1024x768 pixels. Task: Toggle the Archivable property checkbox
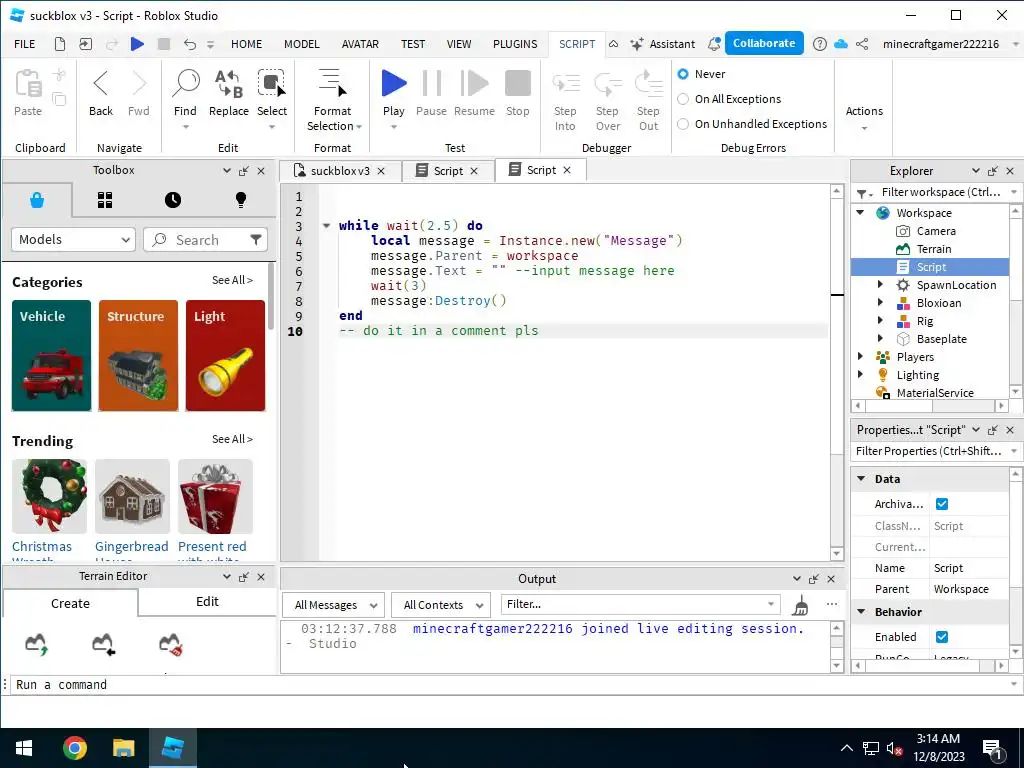point(942,504)
